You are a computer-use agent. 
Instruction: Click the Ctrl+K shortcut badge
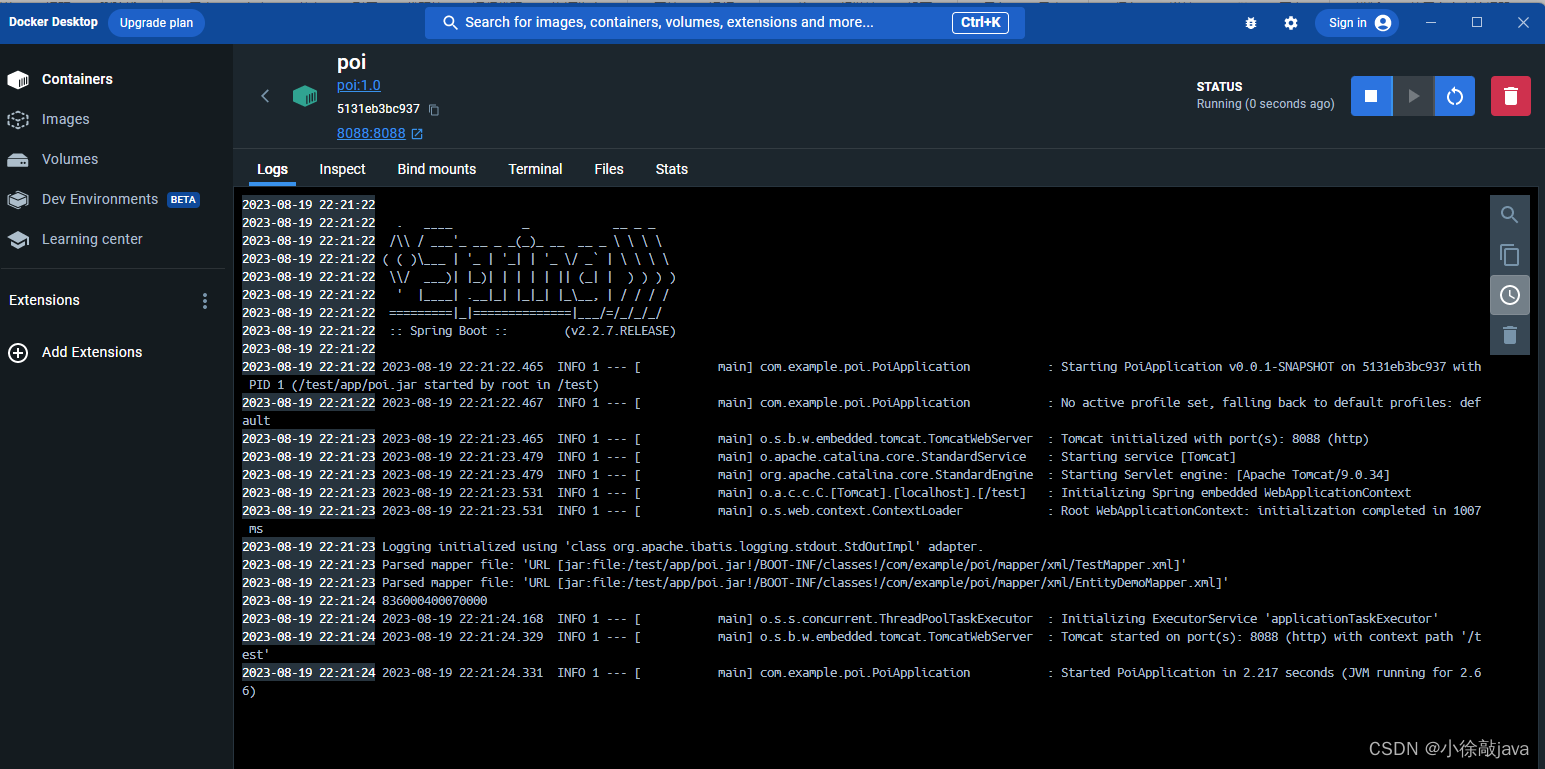pos(980,22)
